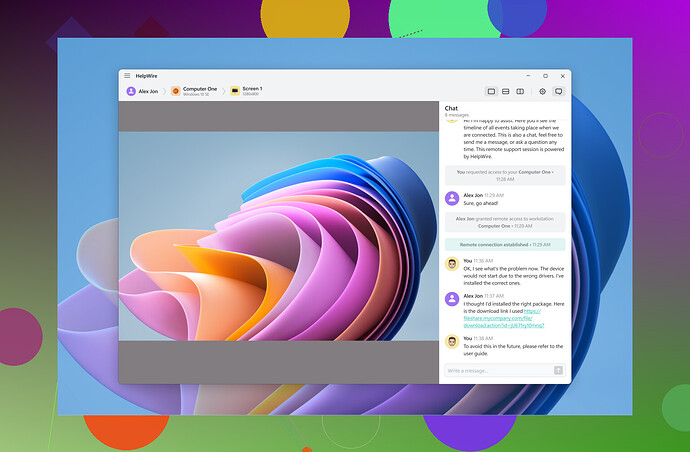The height and width of the screenshot is (452, 690).
Task: Open the target settings icon in the toolbar
Action: pos(543,91)
